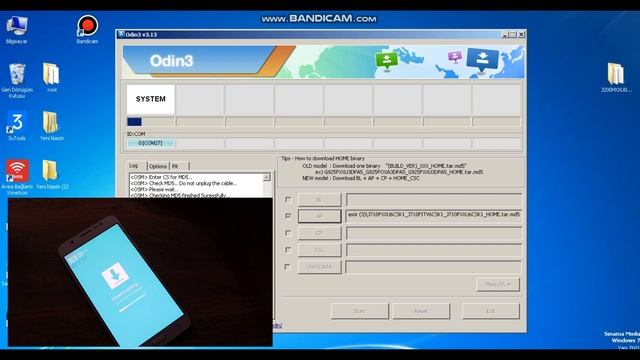
Task: Open the J200H folder at desktop right
Action: point(616,77)
